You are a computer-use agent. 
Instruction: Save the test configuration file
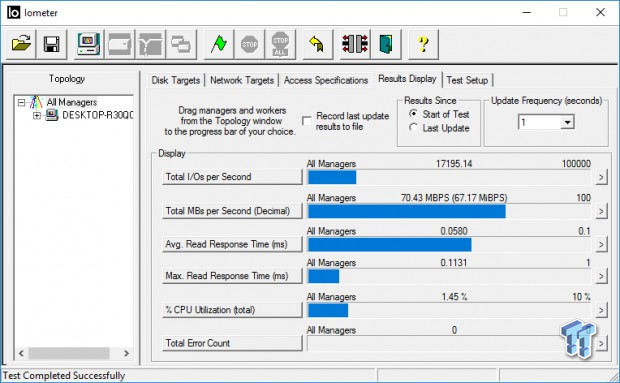pos(52,44)
